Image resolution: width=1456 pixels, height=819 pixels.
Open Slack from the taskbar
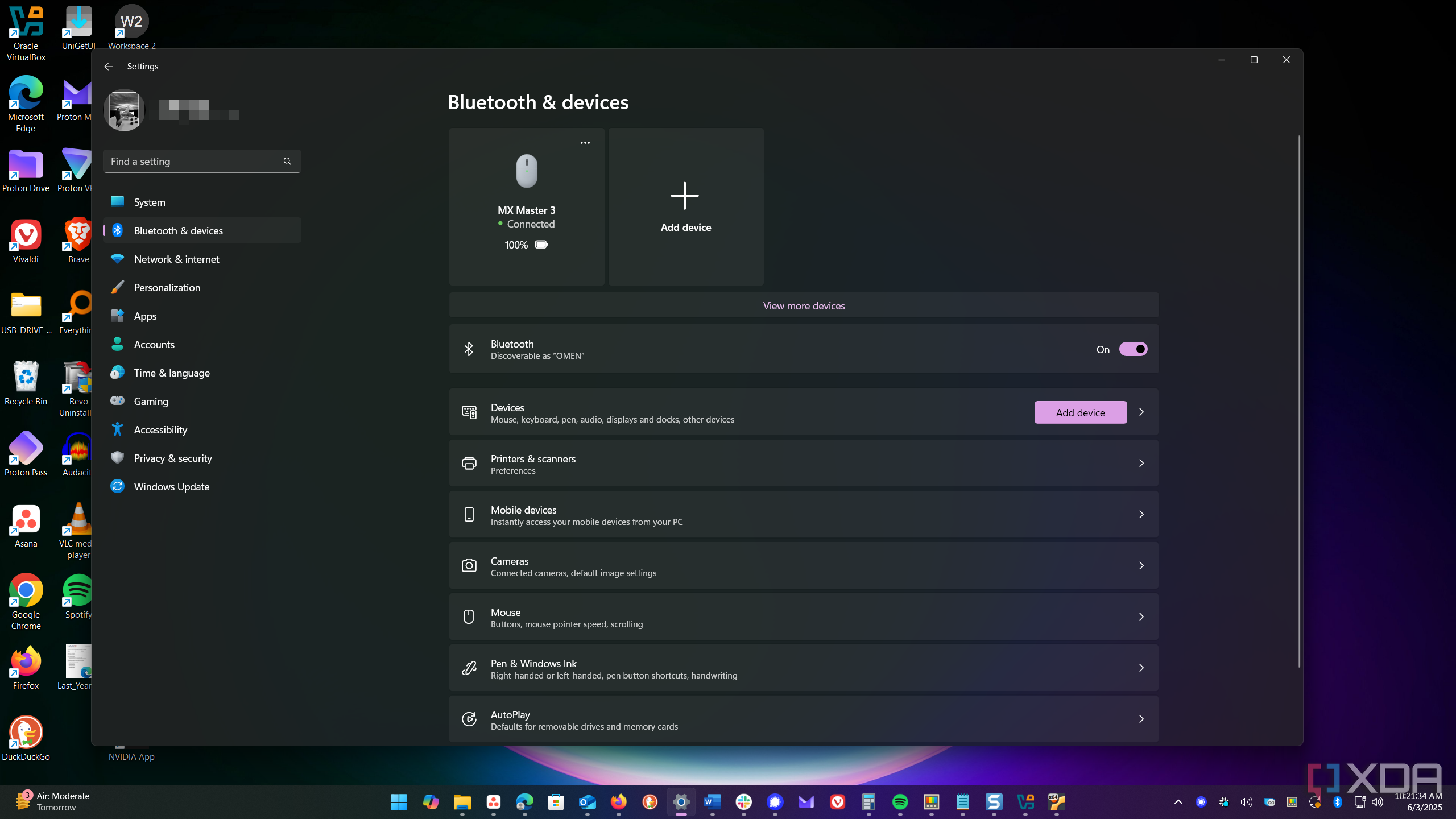(743, 802)
